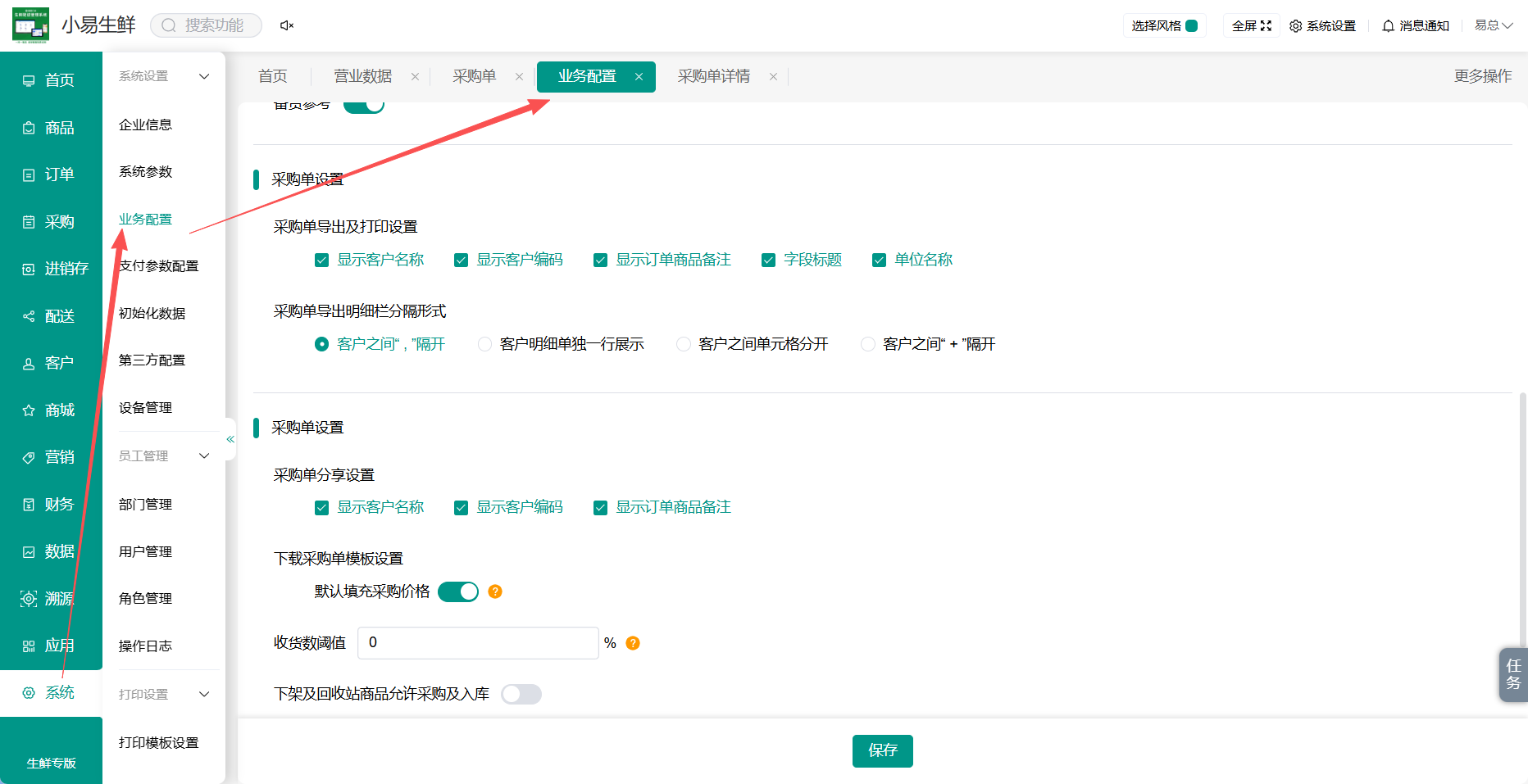This screenshot has height=784, width=1528.
Task: Uncheck 显示订单商品备注 under 采购单分享设置
Action: pyautogui.click(x=600, y=508)
